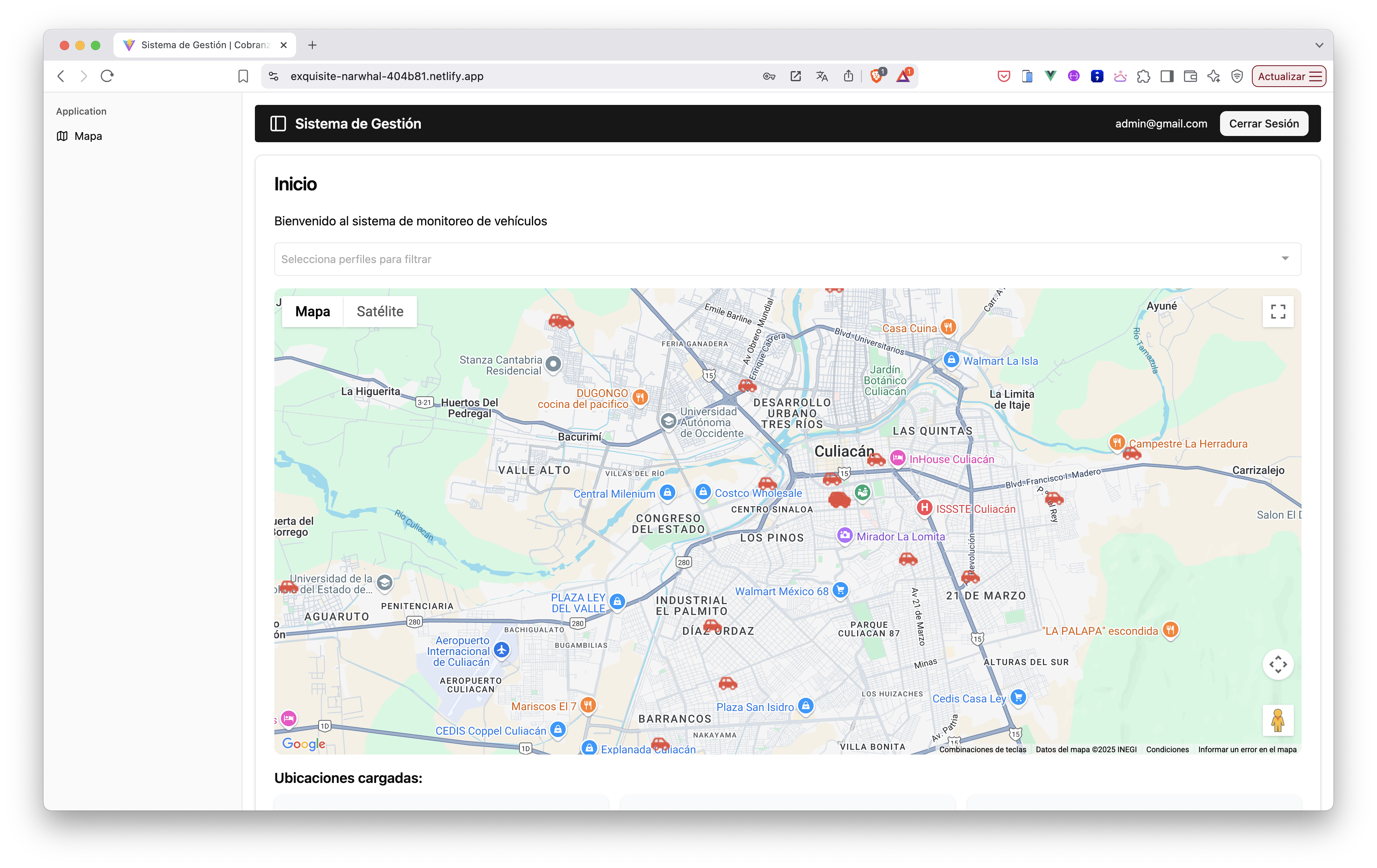Pick up the Street View pegman

pos(1278,720)
